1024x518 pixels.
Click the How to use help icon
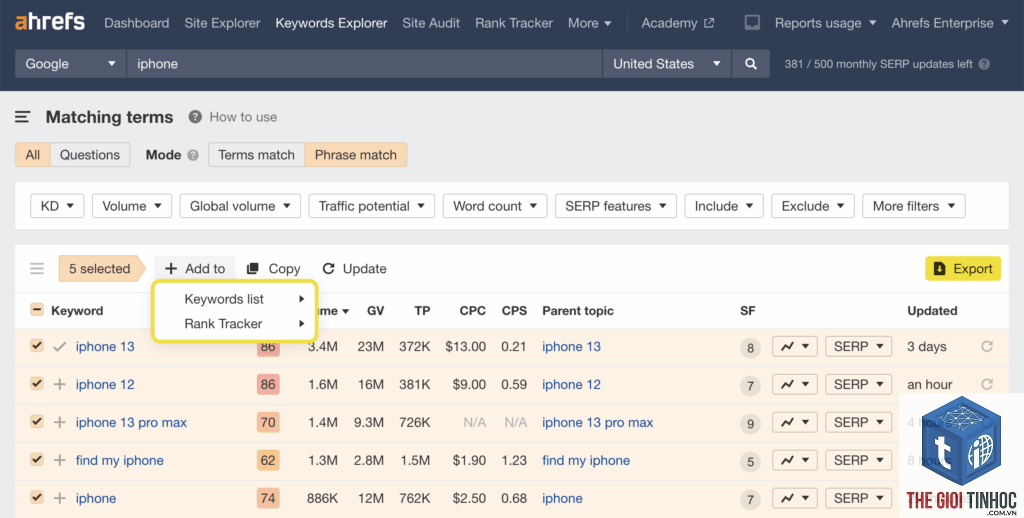pyautogui.click(x=195, y=117)
